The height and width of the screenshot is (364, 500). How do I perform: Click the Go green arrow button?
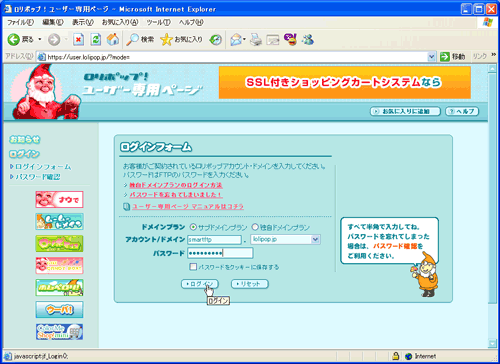[x=445, y=57]
